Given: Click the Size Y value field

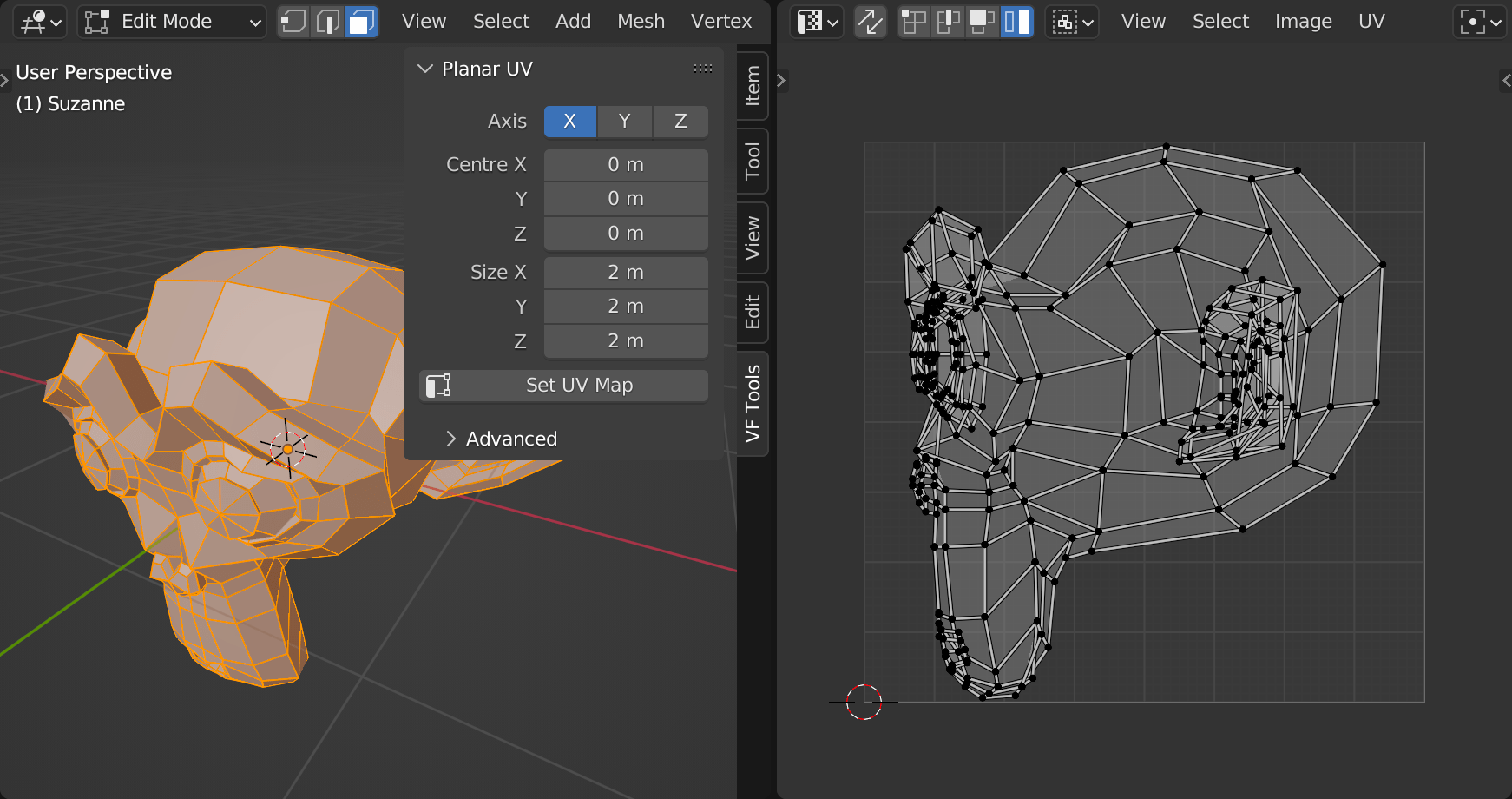Looking at the screenshot, I should (x=626, y=307).
